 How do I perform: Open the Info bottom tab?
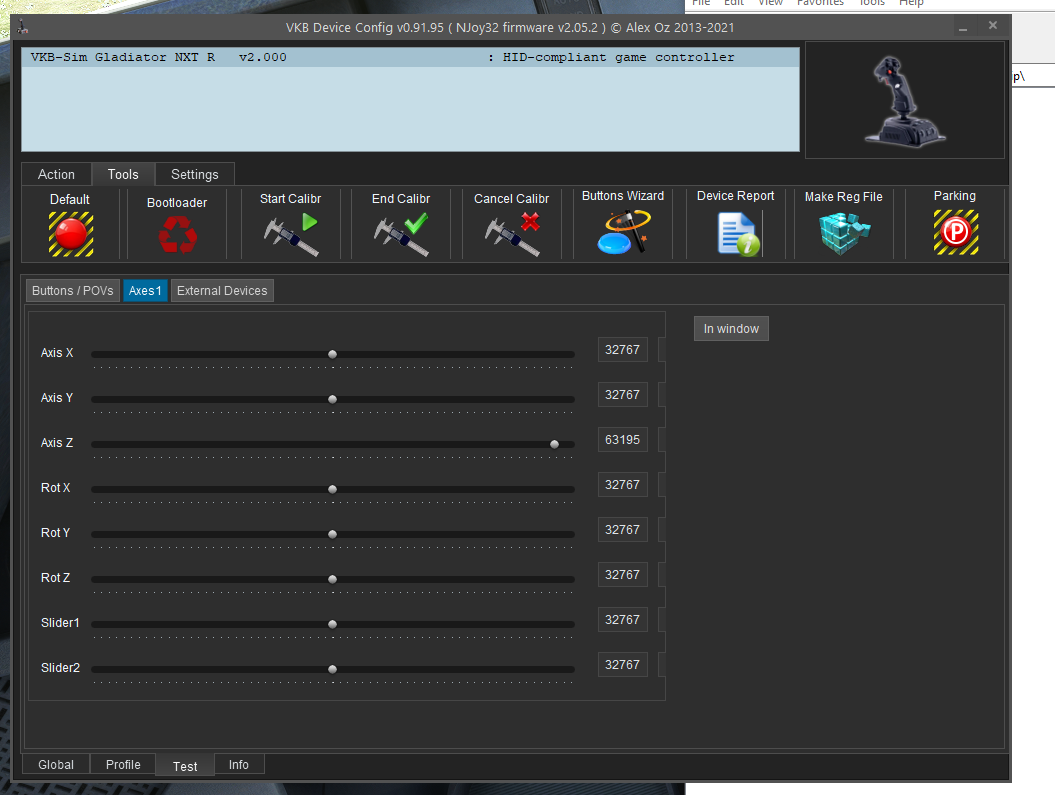(x=239, y=765)
